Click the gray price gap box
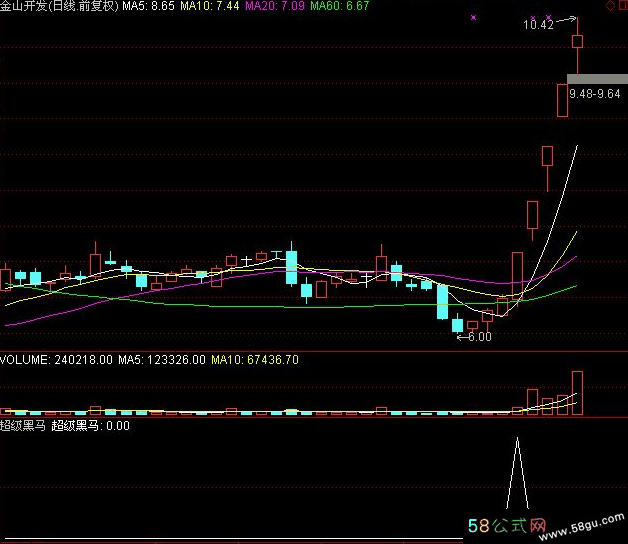Viewport: 628px width, 544px height. 596,79
